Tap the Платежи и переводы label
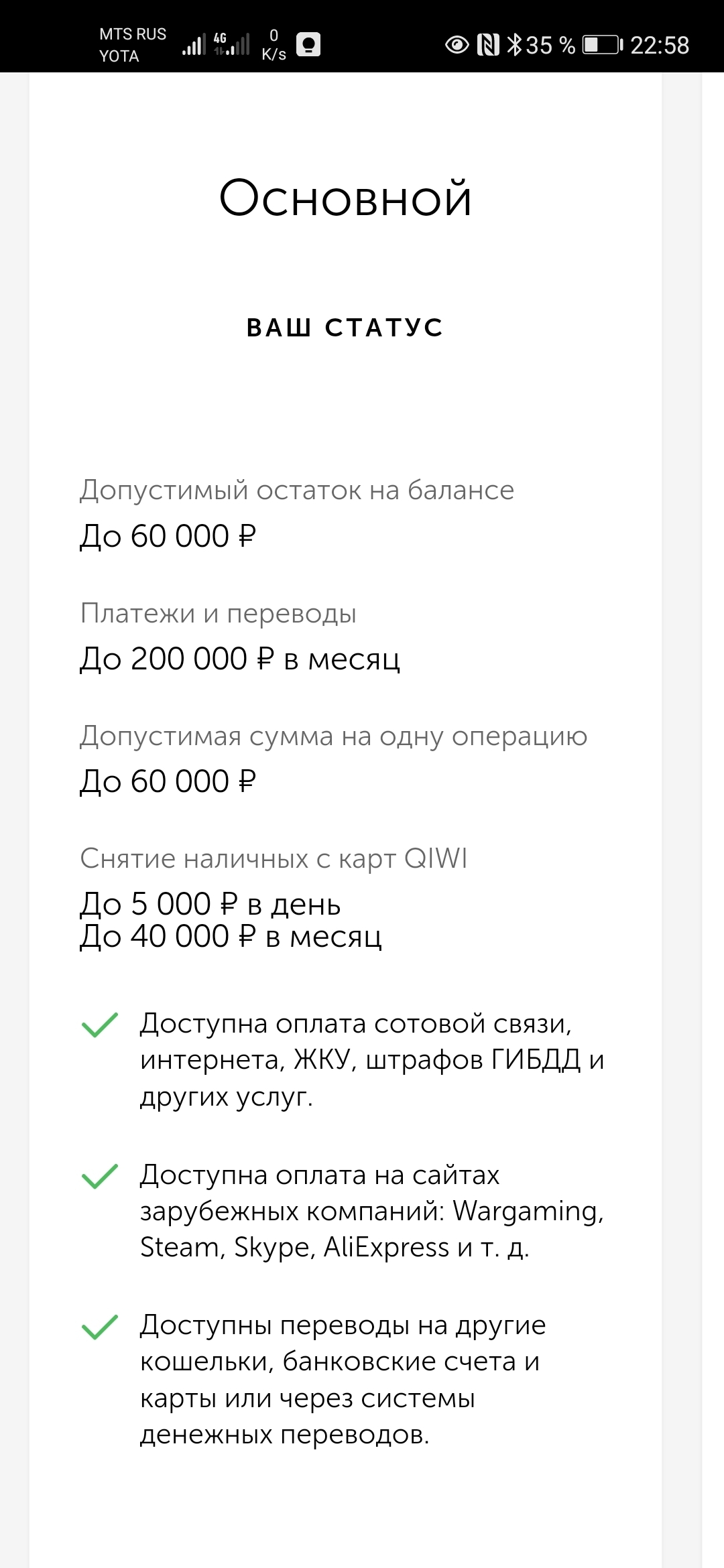Viewport: 724px width, 1568px height. (219, 613)
